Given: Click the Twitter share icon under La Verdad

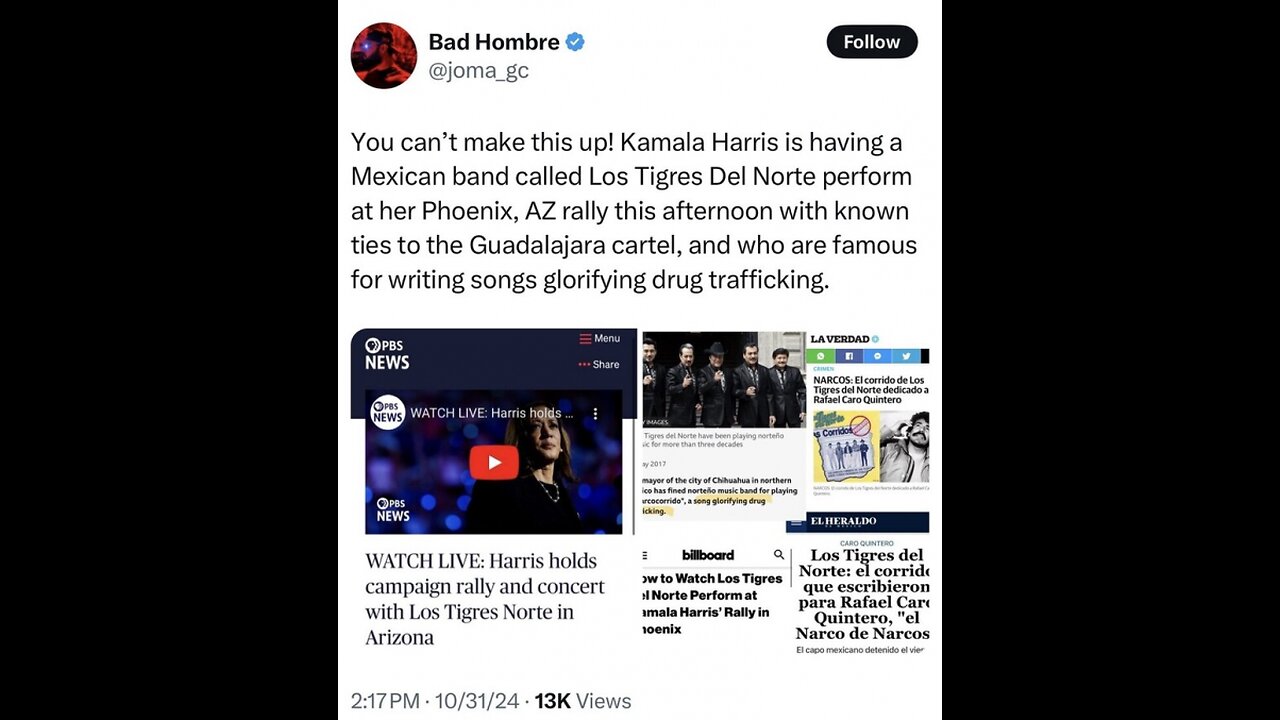Looking at the screenshot, I should click(906, 356).
